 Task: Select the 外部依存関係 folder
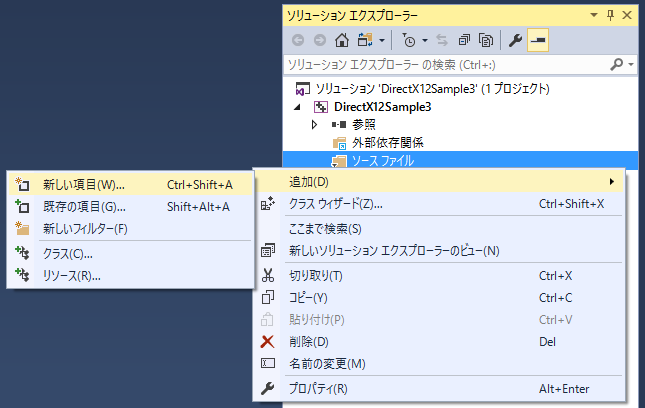coord(387,143)
